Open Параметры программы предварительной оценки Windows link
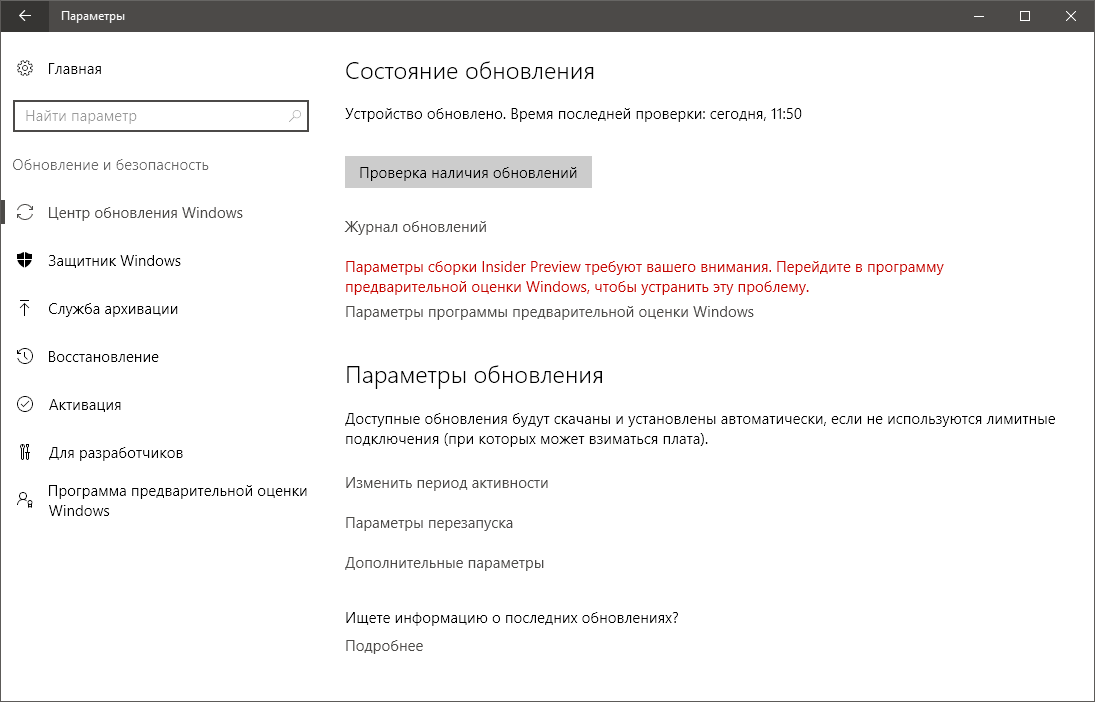This screenshot has width=1095, height=702. click(549, 312)
